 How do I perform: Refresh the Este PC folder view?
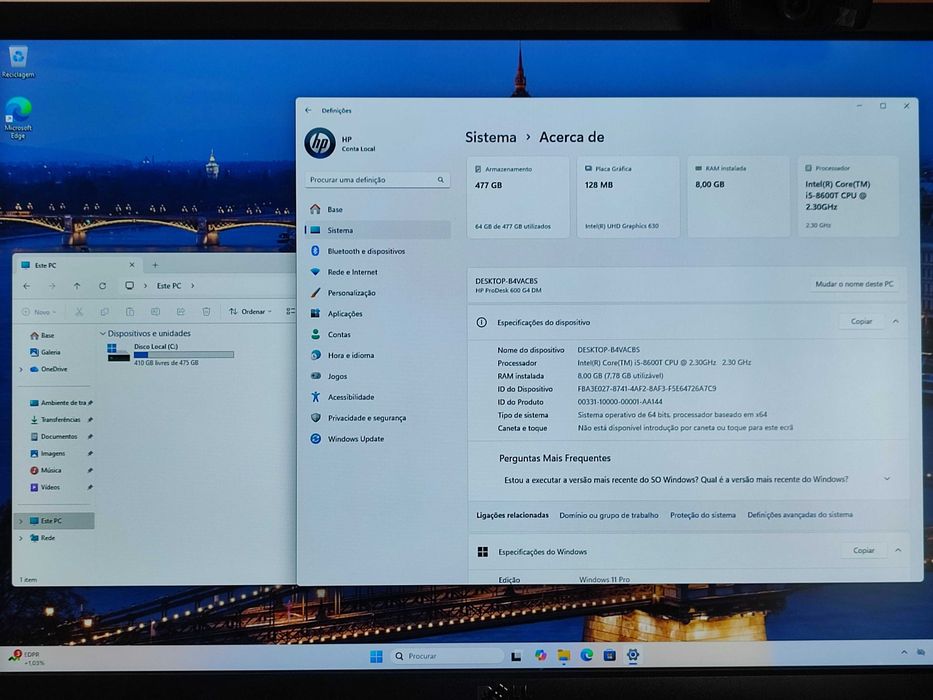pyautogui.click(x=102, y=286)
